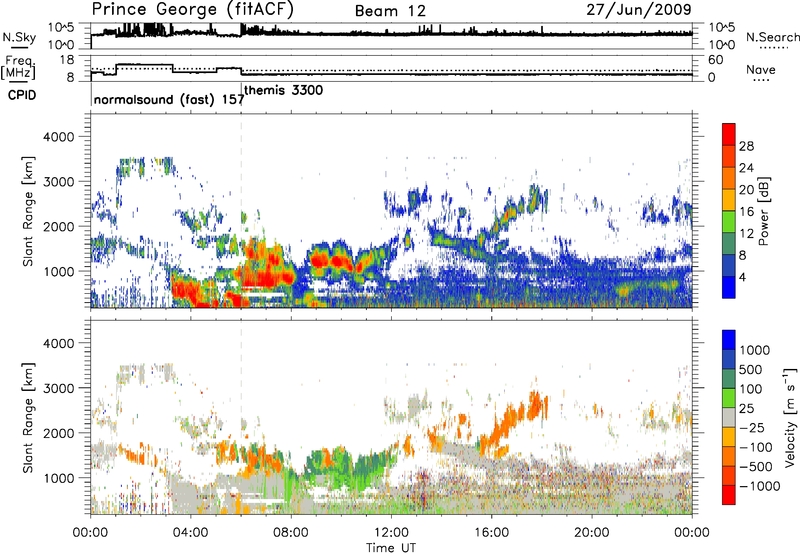Screen dimensions: 800x554
Task: Click the 'themis 3300' annotation
Action: [x=284, y=90]
